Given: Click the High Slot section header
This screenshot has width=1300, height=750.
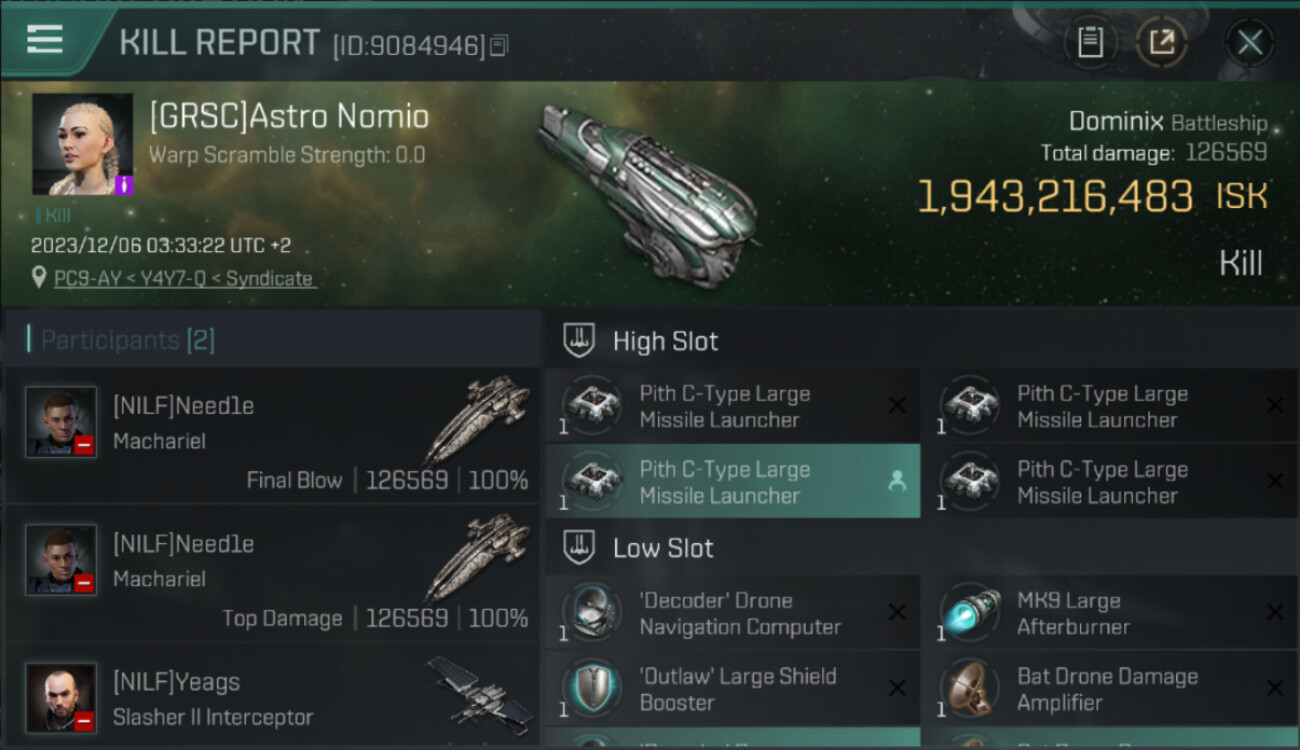Looking at the screenshot, I should click(665, 341).
